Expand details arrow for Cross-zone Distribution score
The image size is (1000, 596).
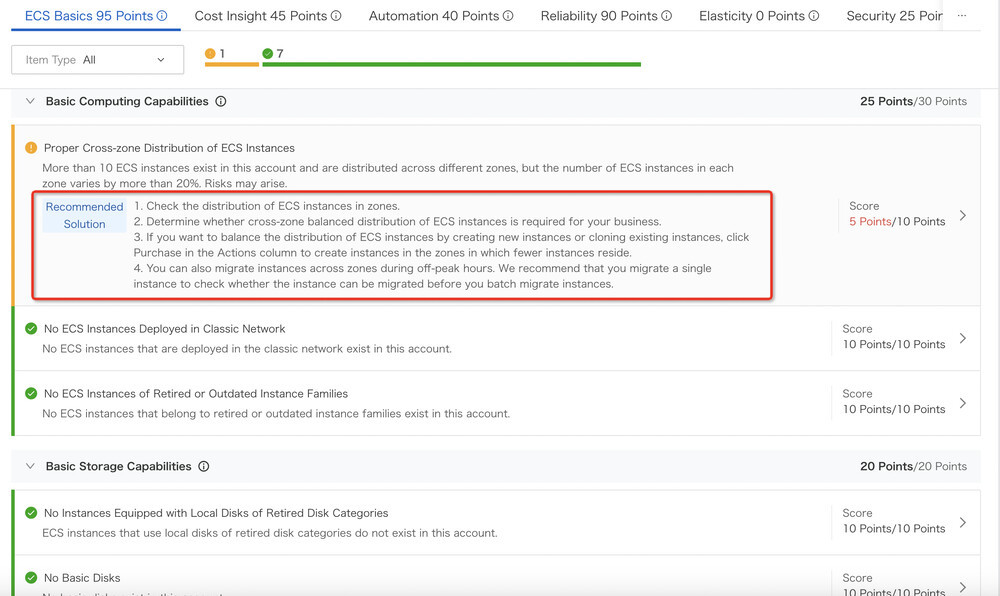click(x=963, y=215)
